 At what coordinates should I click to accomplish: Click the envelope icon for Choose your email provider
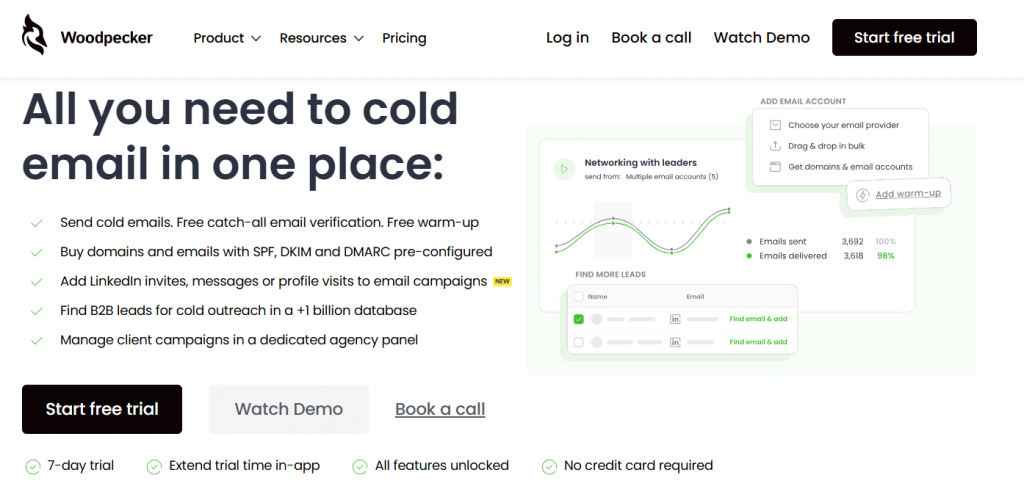pos(775,125)
